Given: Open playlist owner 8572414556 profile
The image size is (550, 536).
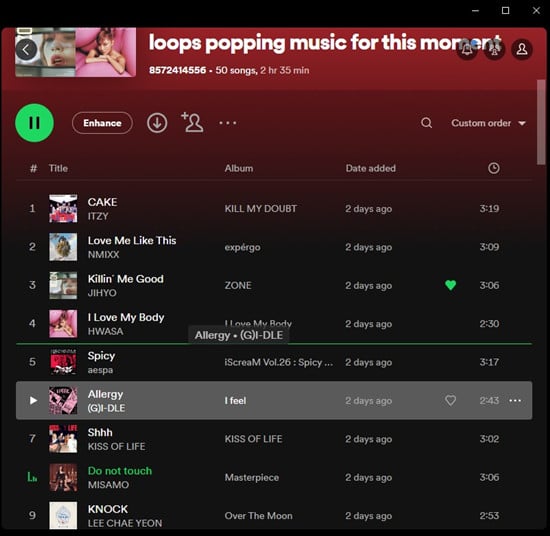Looking at the screenshot, I should (x=177, y=70).
